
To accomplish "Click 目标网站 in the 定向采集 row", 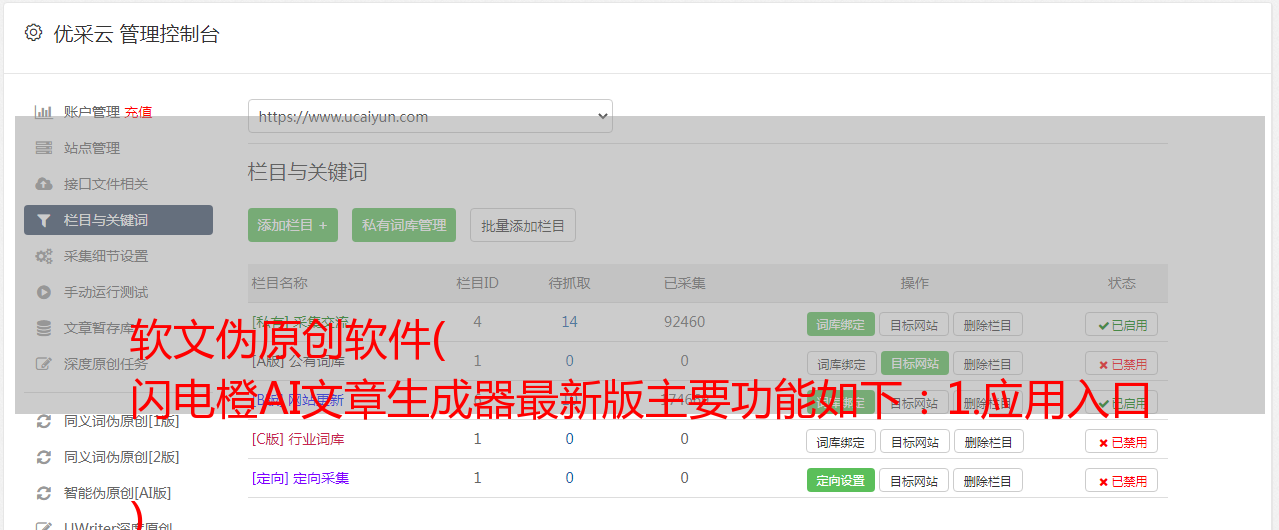I will (x=915, y=480).
